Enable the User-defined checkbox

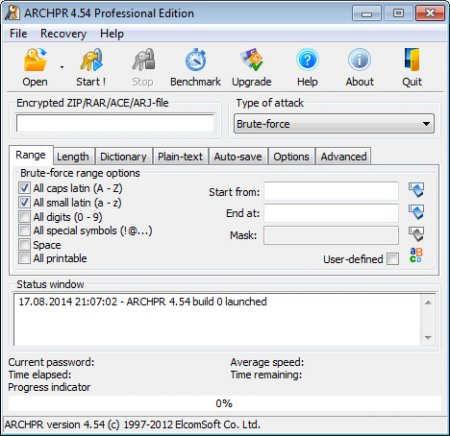click(393, 259)
